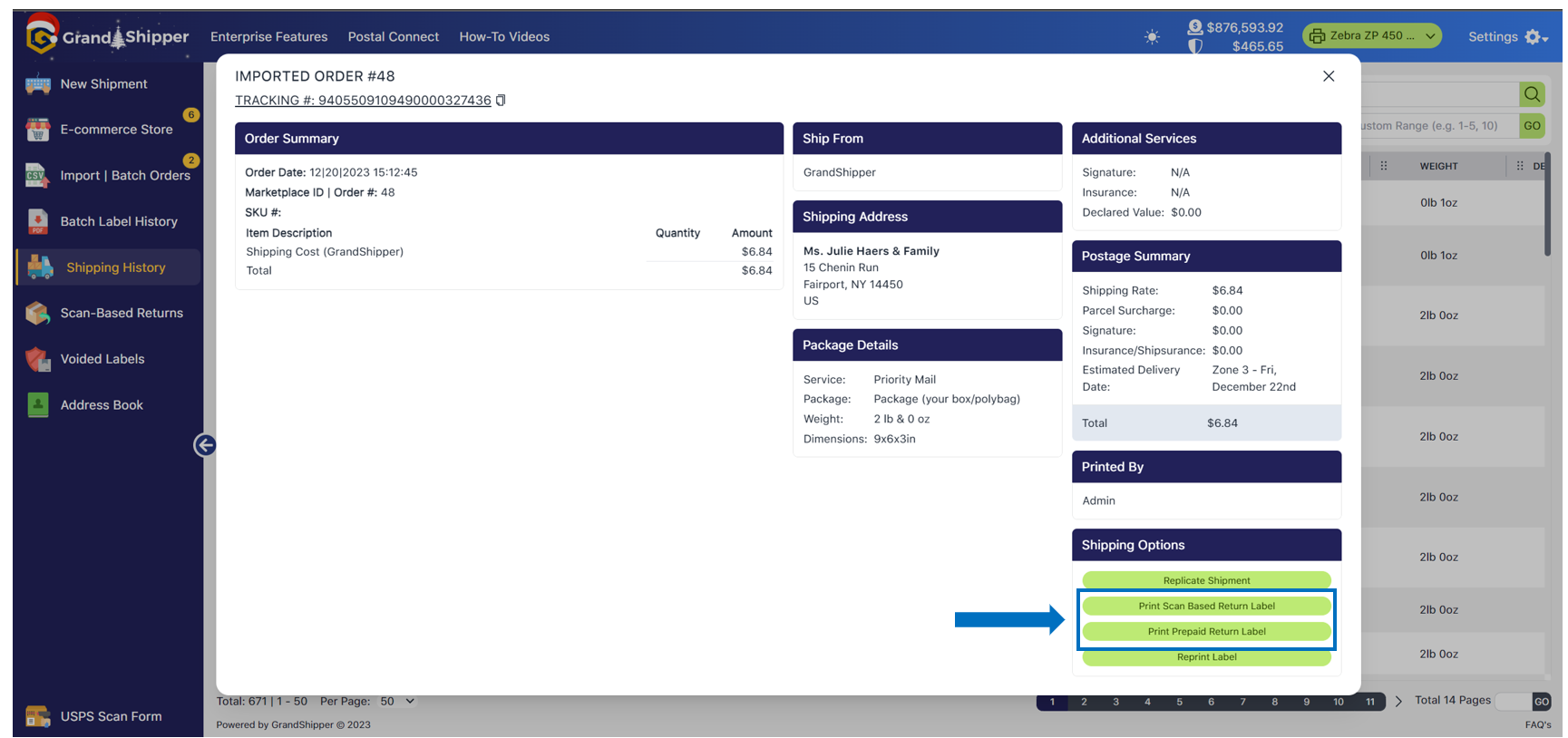
Task: Click the green search magnifier button
Action: [x=1532, y=94]
